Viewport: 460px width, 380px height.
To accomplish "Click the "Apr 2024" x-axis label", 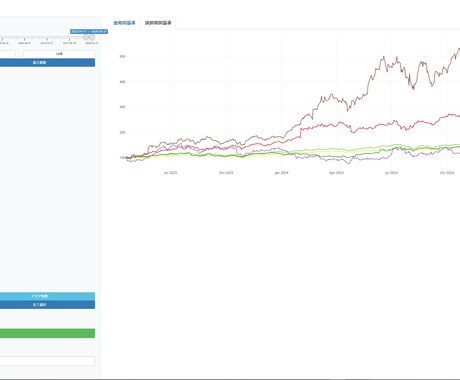I will (336, 173).
